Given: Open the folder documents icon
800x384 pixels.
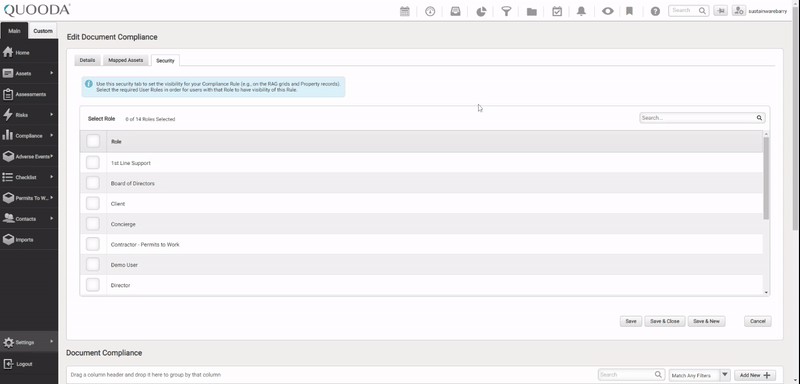Looking at the screenshot, I should [532, 11].
